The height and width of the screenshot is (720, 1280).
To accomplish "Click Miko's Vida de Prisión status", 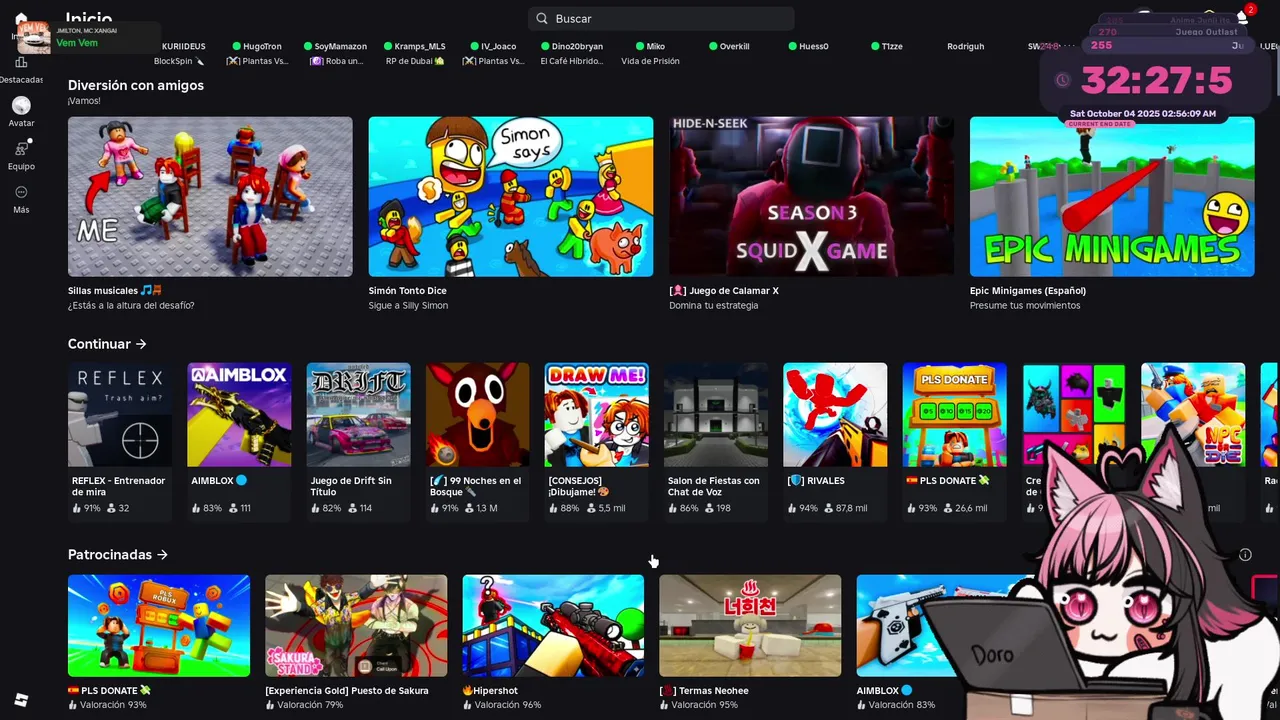I will point(650,61).
